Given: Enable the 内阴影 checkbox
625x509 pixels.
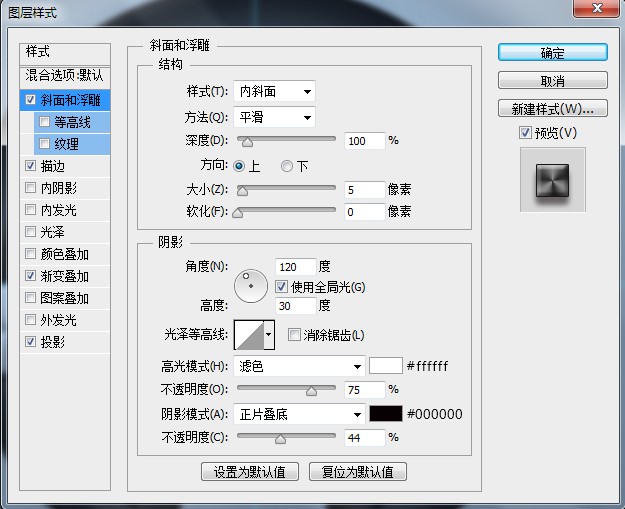Looking at the screenshot, I should click(x=31, y=187).
